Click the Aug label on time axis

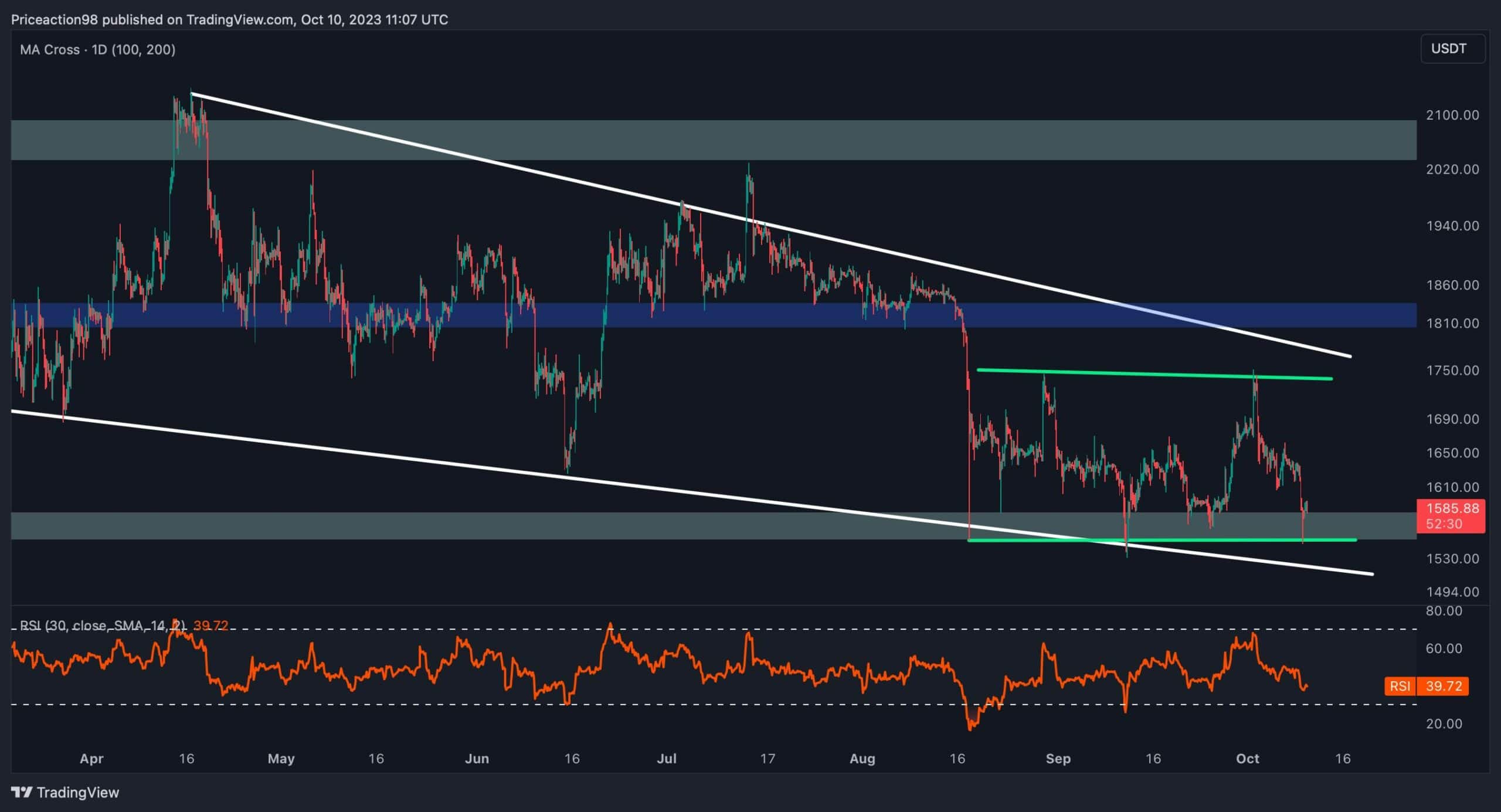[x=862, y=759]
